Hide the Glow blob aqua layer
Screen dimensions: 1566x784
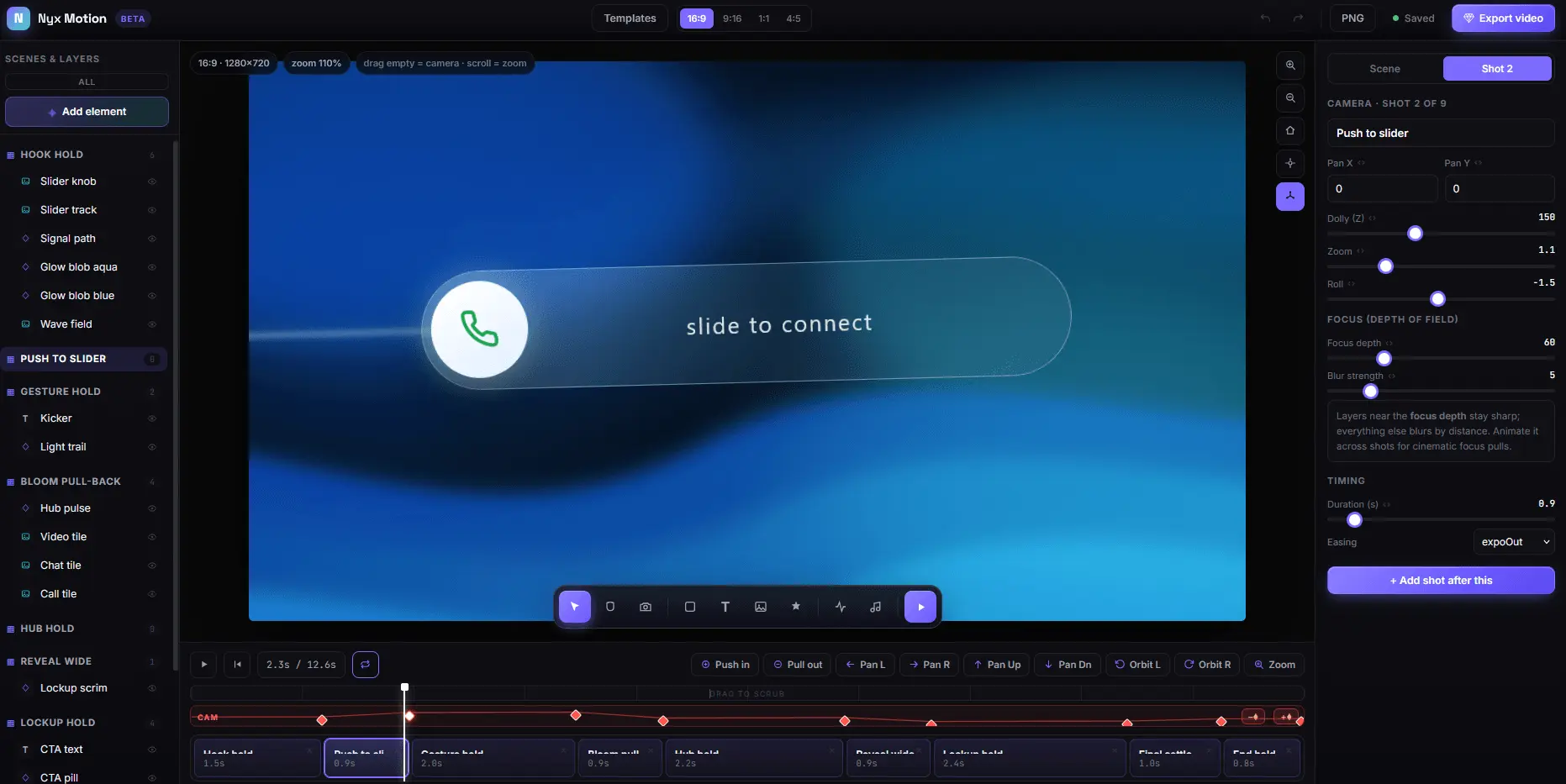(152, 267)
